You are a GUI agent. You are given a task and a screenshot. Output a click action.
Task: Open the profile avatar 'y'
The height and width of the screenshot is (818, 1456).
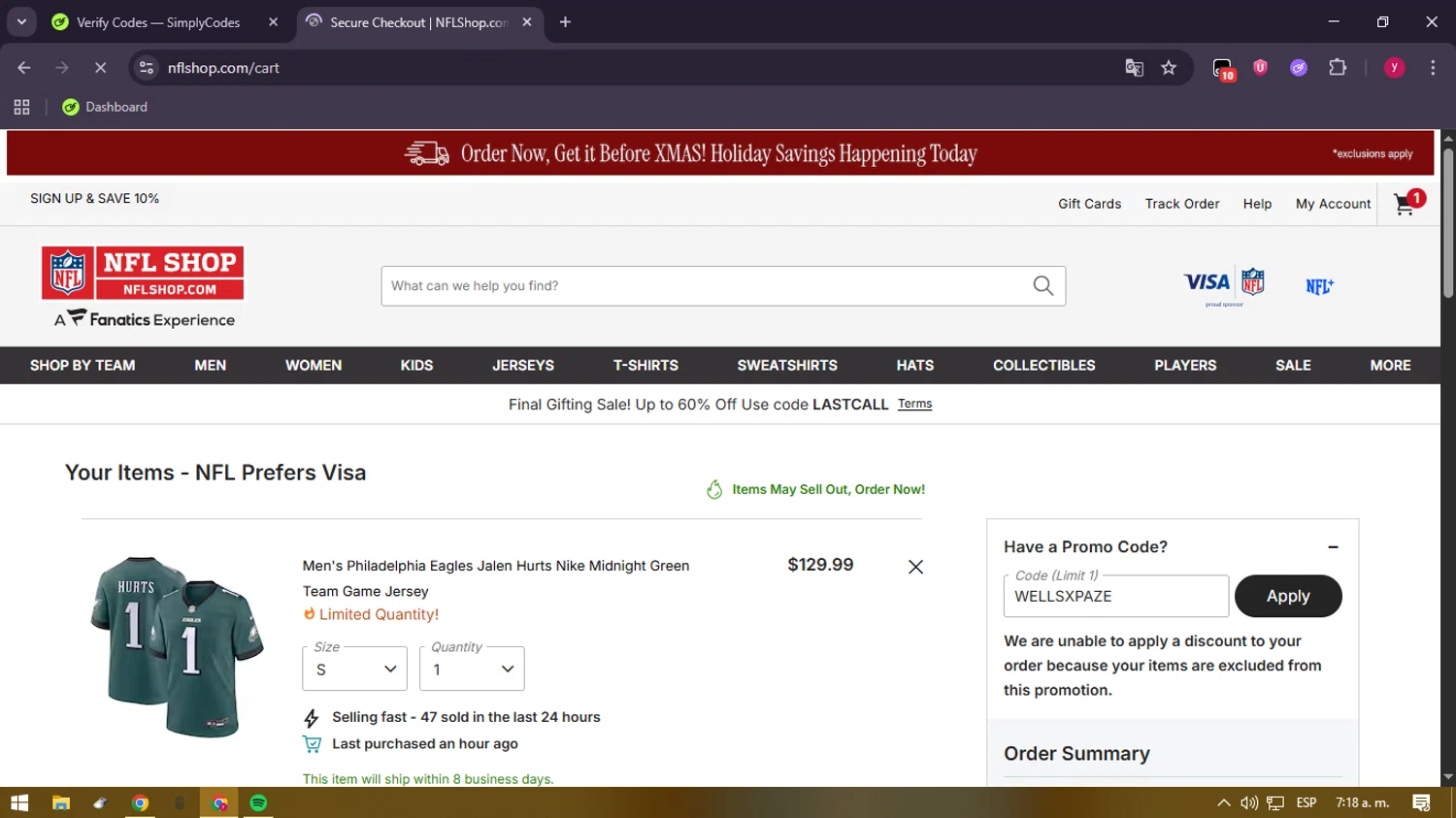coord(1394,68)
